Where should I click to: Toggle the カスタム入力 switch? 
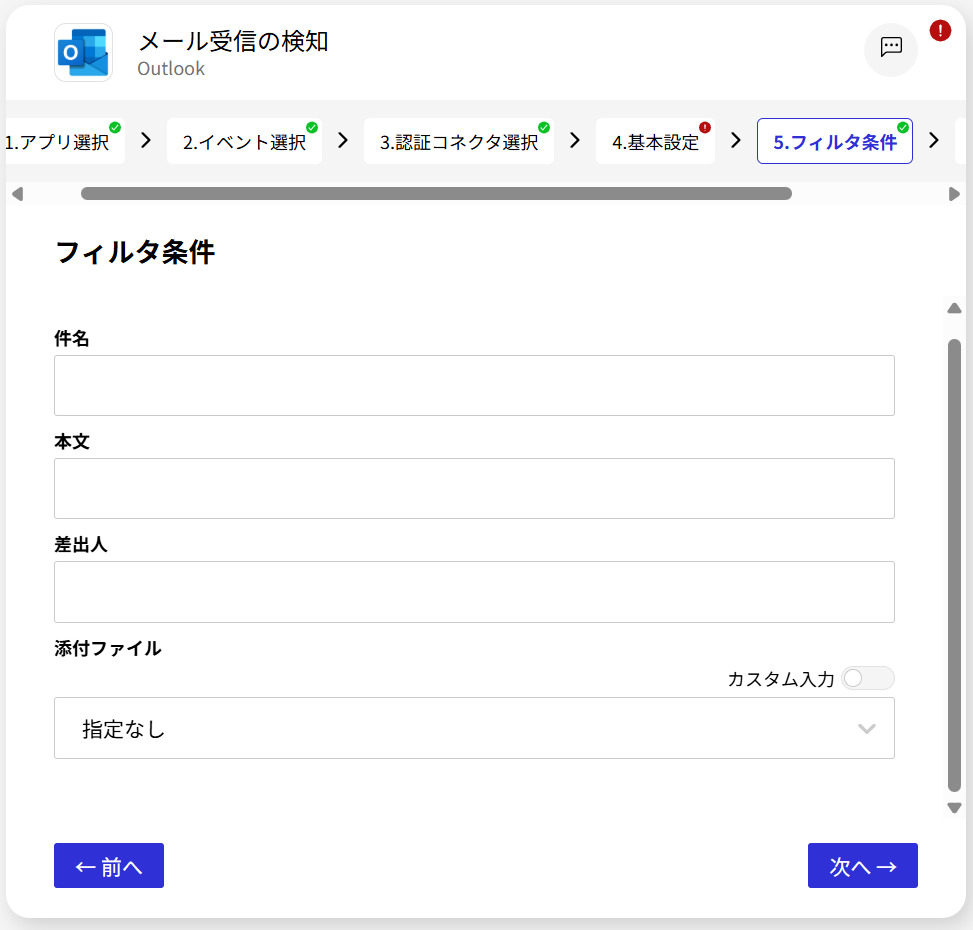point(867,679)
